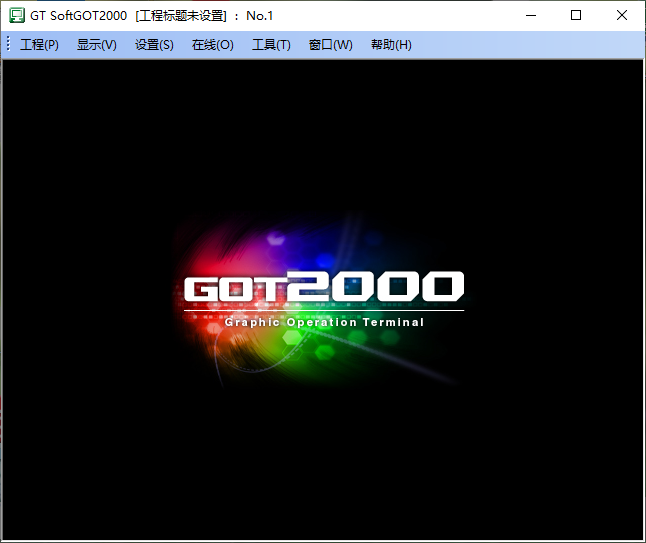Open the 窗口(W) menu
Viewport: 646px width, 543px height.
coord(330,44)
